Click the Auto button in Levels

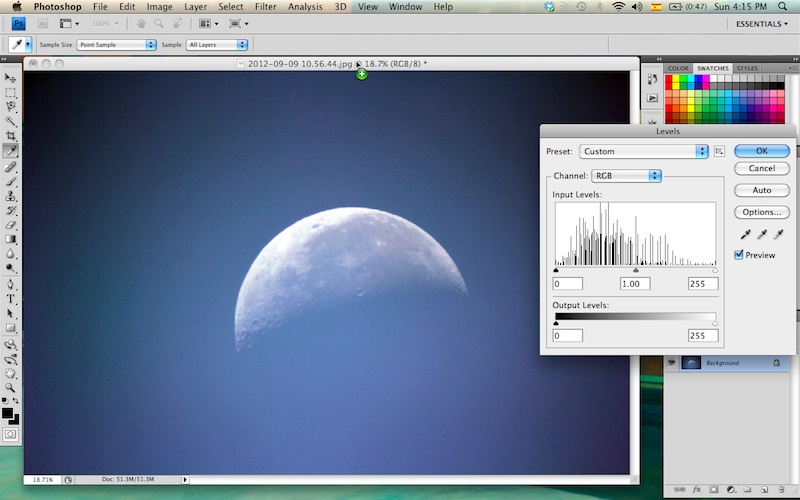(x=761, y=190)
